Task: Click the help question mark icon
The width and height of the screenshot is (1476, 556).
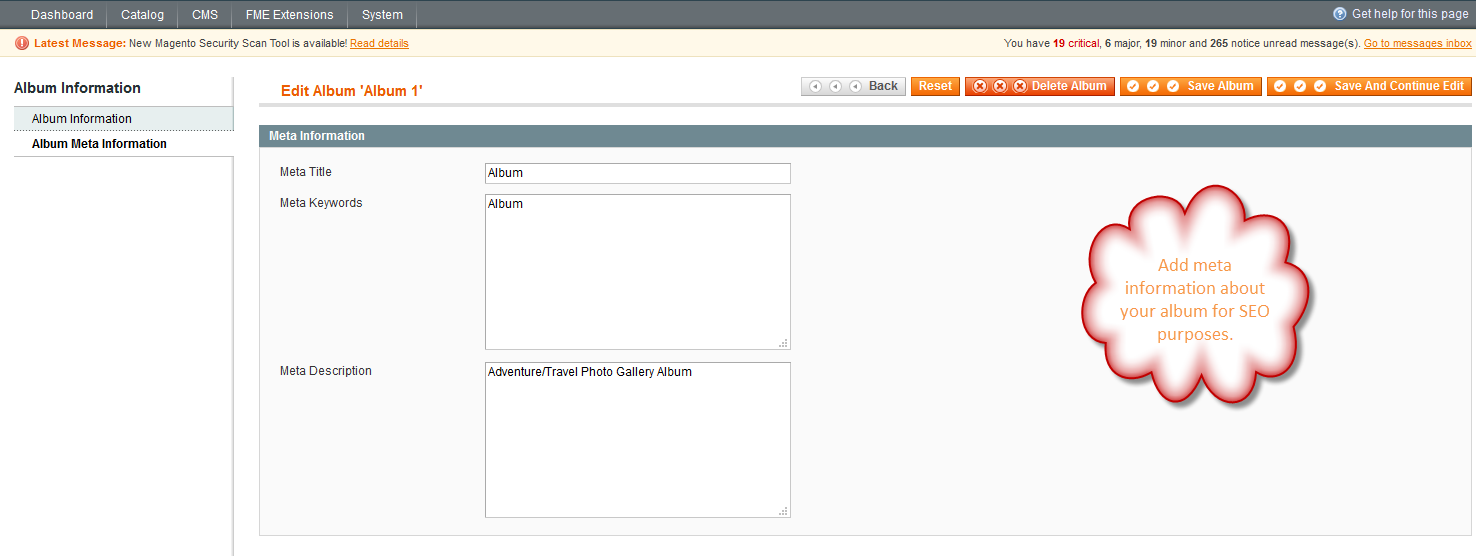Action: click(x=1340, y=14)
